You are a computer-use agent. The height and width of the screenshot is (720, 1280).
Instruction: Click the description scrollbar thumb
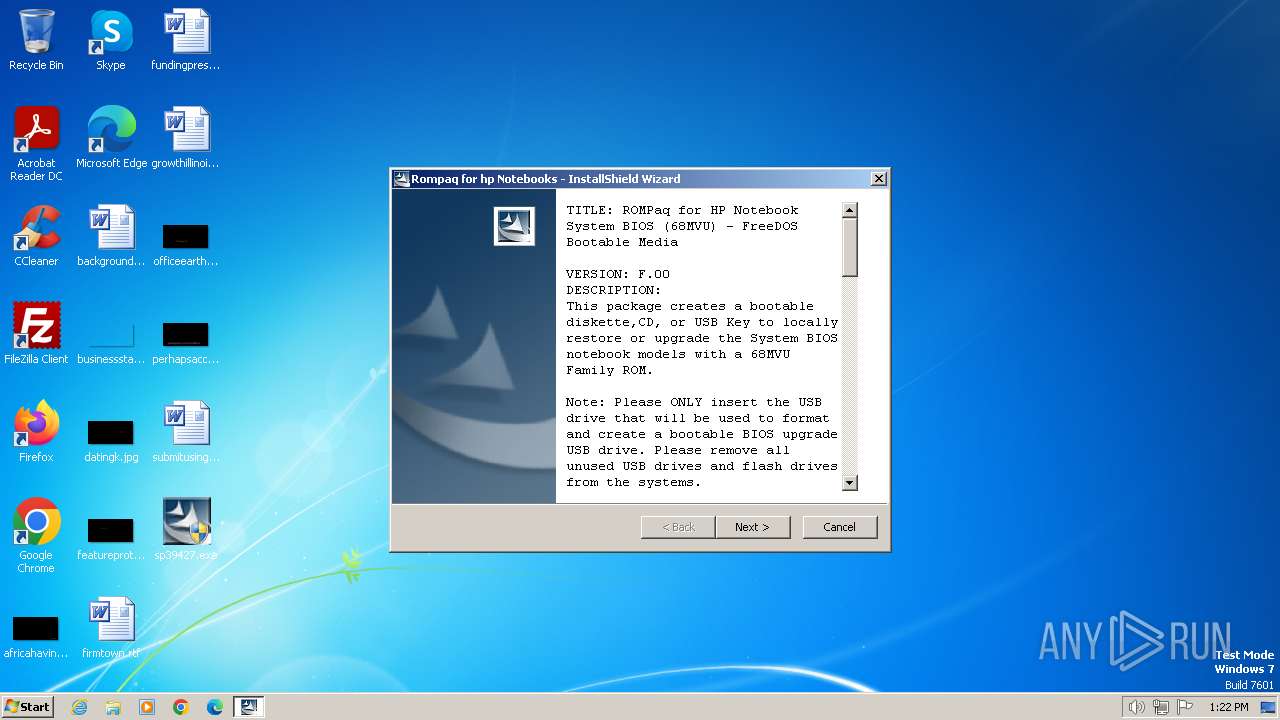pos(850,247)
